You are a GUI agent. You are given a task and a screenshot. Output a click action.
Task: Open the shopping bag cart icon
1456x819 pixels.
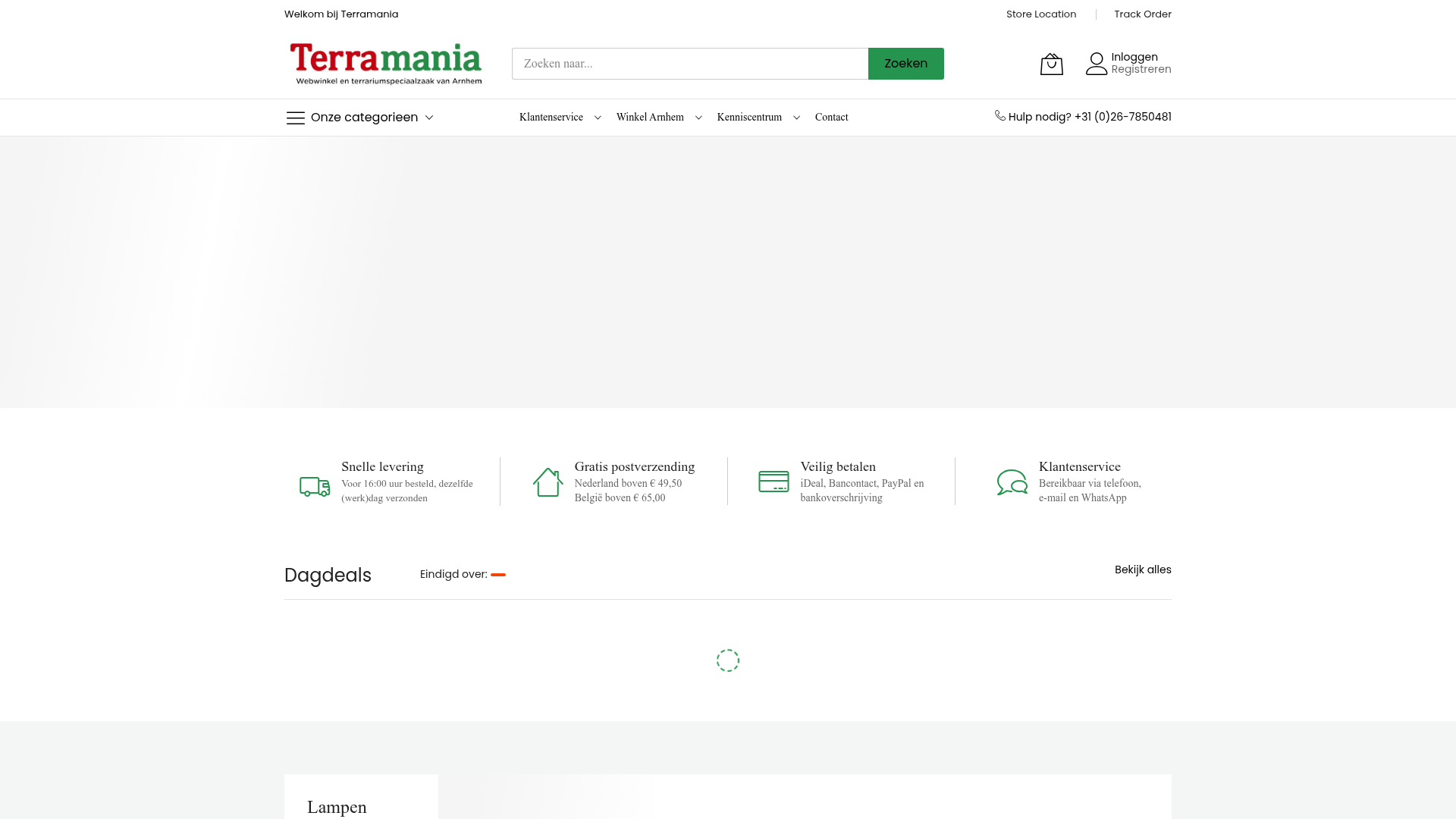pyautogui.click(x=1051, y=64)
